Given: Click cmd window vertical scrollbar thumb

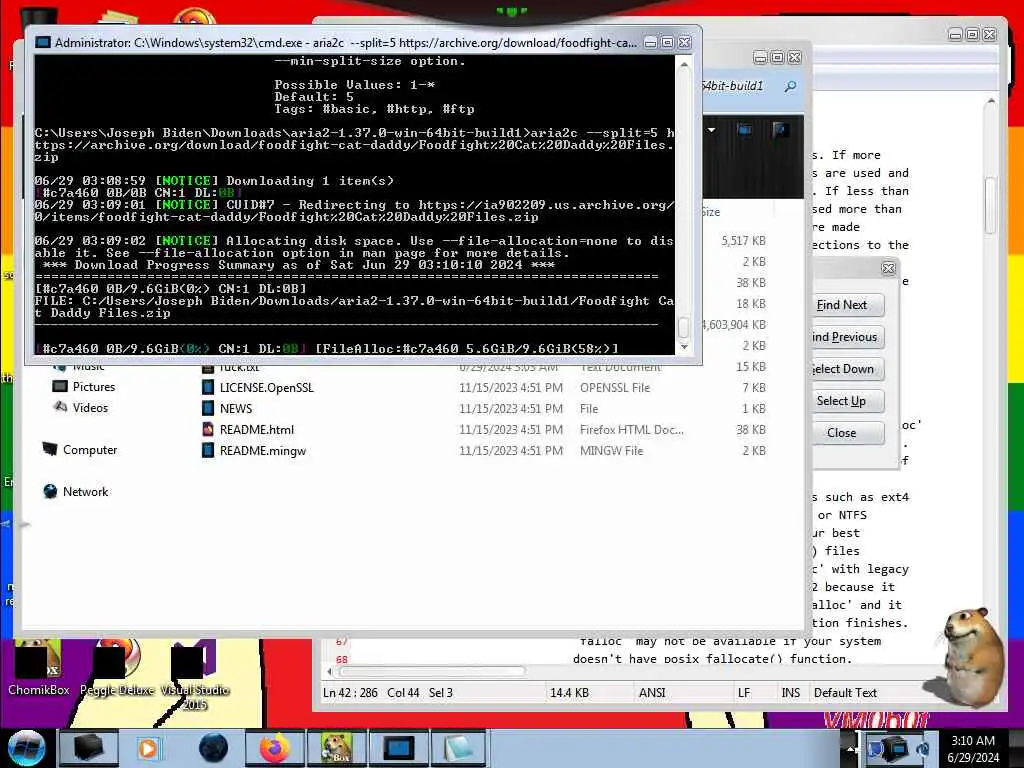Looking at the screenshot, I should tap(684, 327).
